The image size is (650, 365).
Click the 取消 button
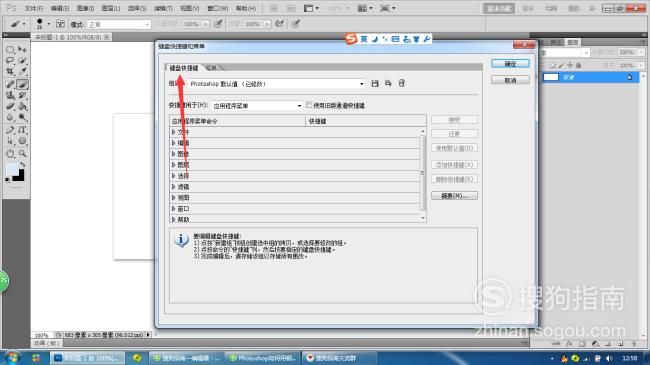click(510, 80)
